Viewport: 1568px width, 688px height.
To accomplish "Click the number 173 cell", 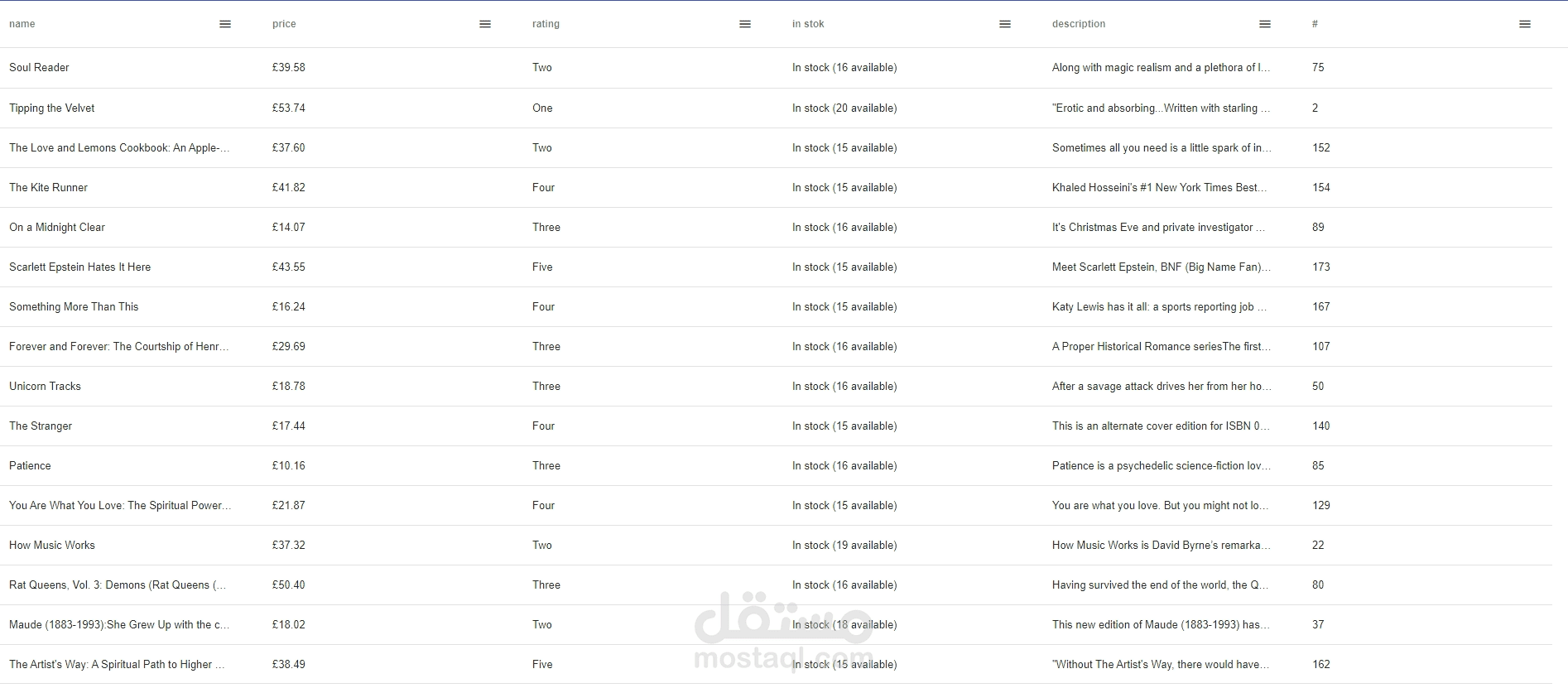I will pos(1321,267).
